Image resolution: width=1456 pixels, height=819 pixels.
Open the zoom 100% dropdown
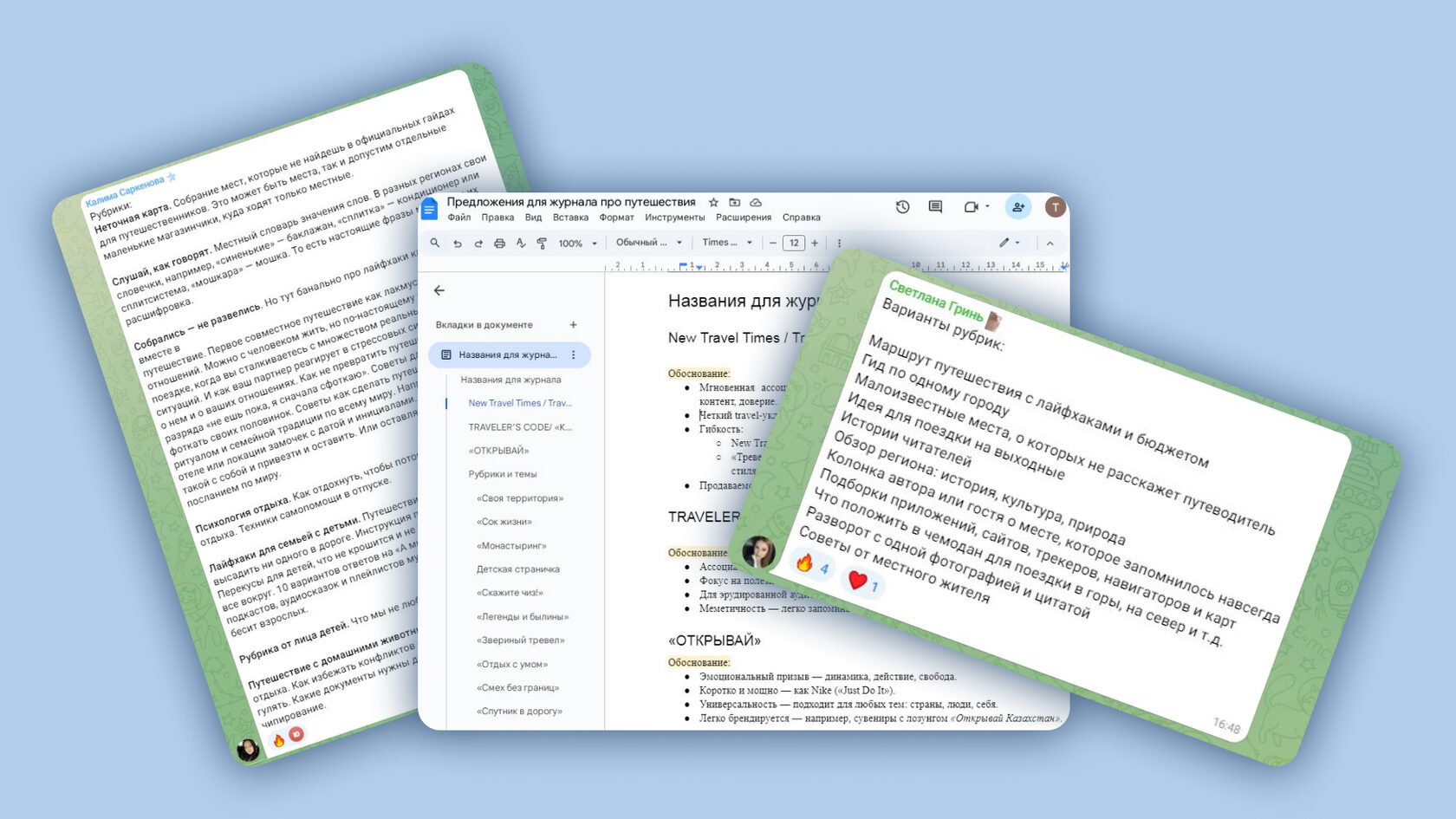[578, 244]
